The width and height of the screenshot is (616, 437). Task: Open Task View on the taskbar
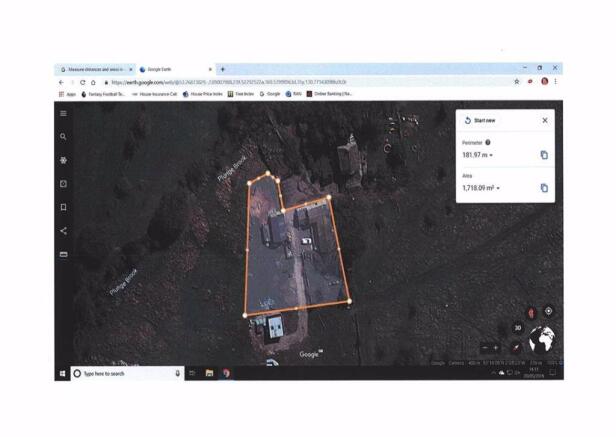pyautogui.click(x=192, y=373)
